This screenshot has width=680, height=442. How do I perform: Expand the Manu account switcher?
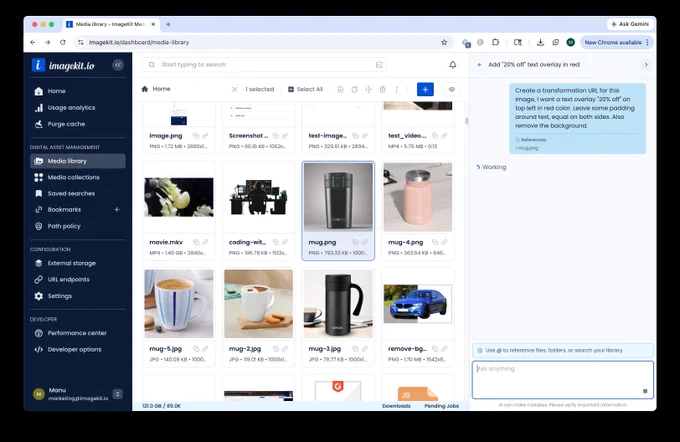click(118, 394)
